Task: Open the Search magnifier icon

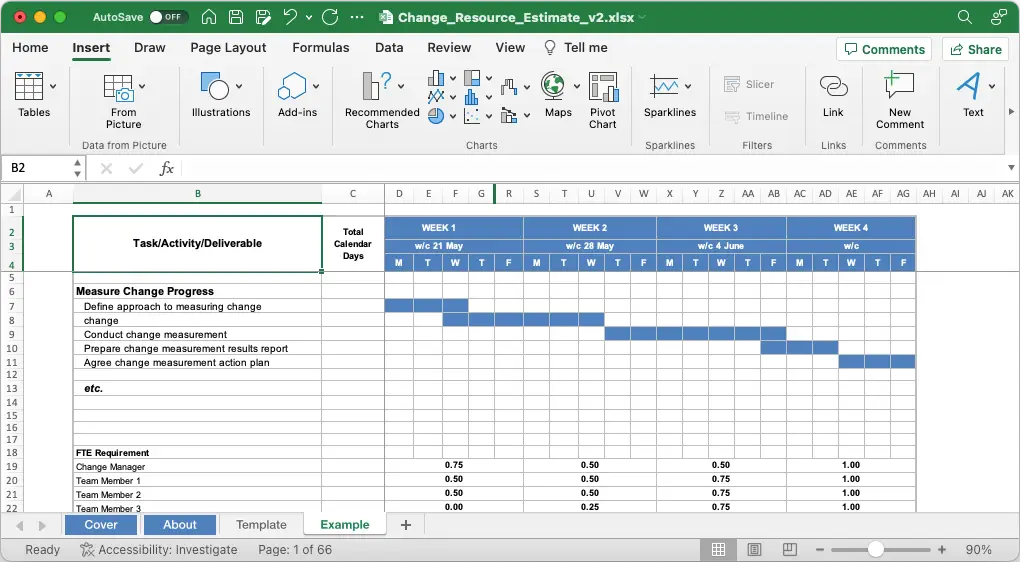Action: pos(965,17)
